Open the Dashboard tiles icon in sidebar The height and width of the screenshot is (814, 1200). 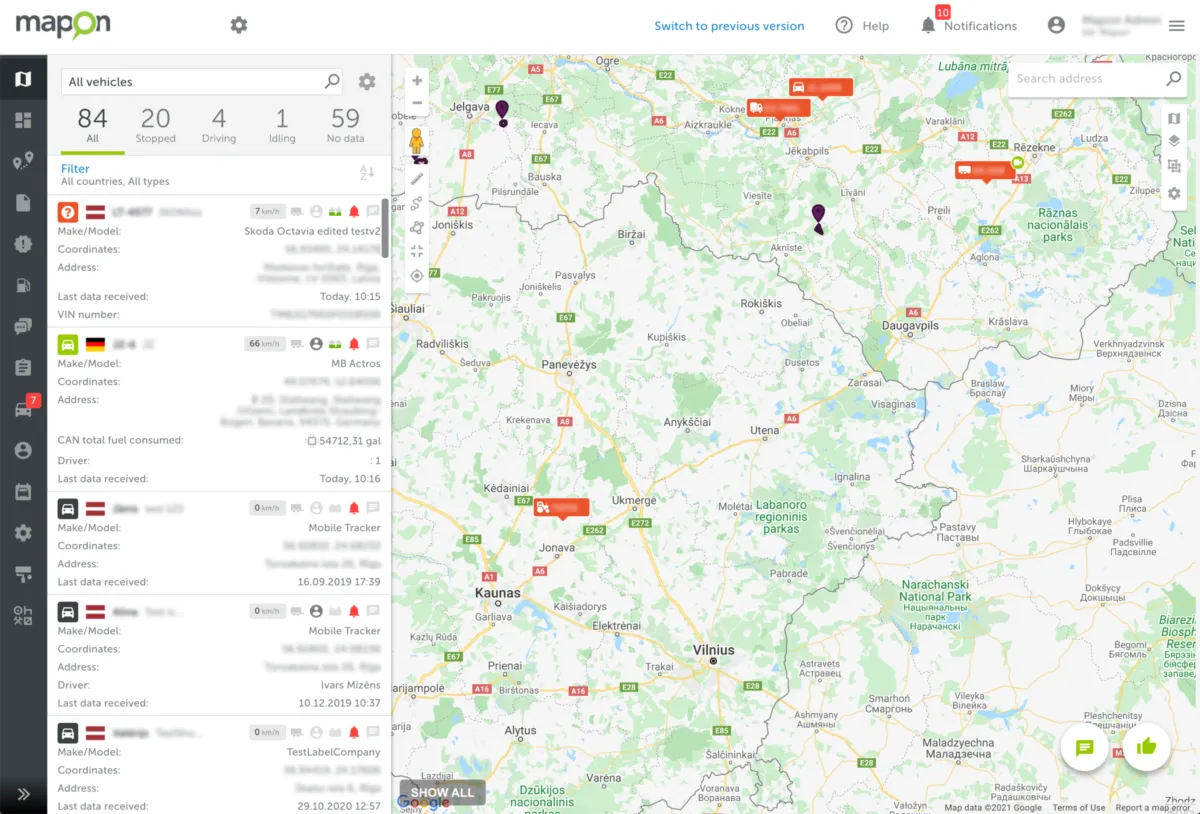tap(23, 121)
